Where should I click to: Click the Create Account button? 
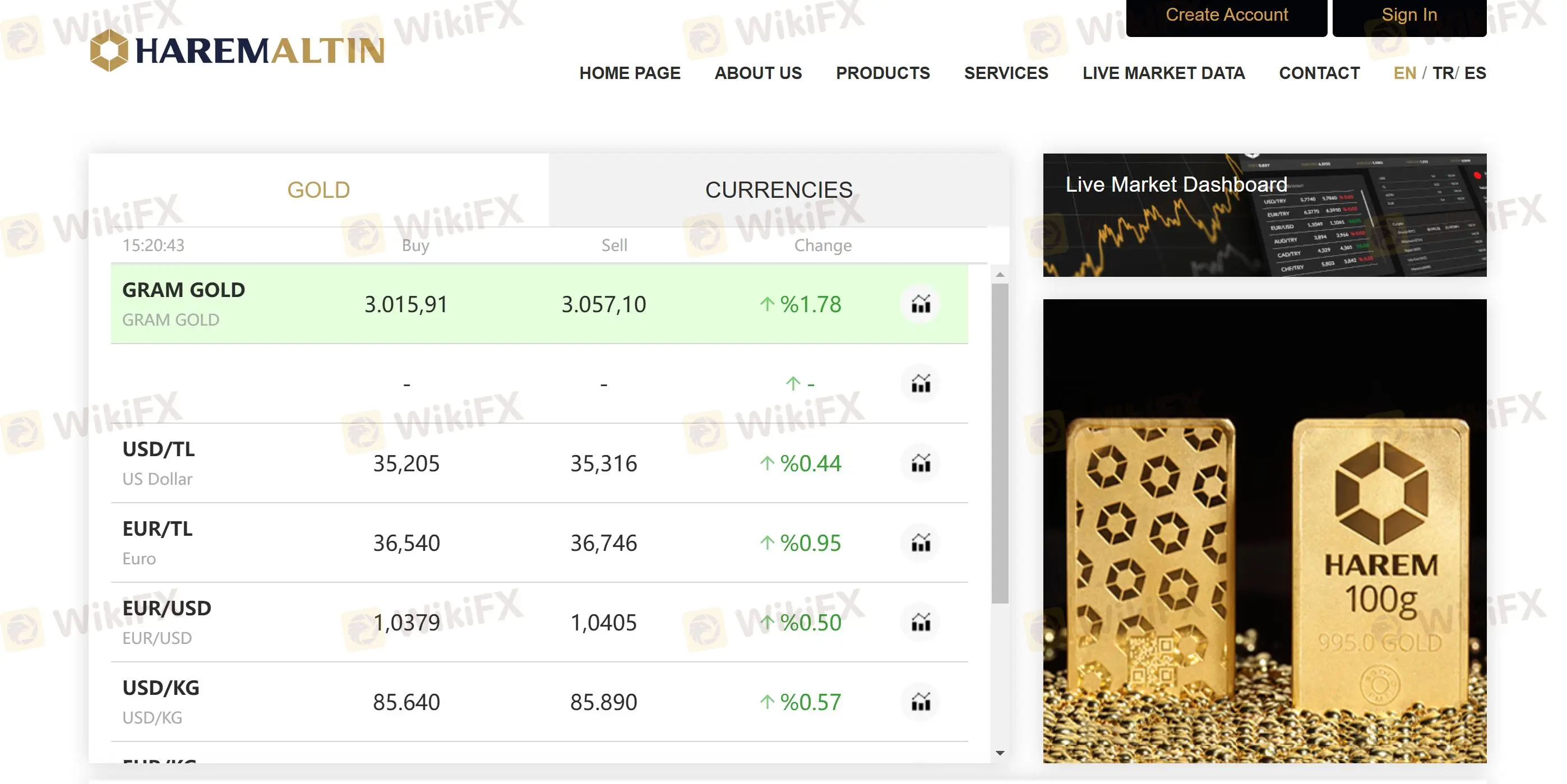click(x=1226, y=15)
